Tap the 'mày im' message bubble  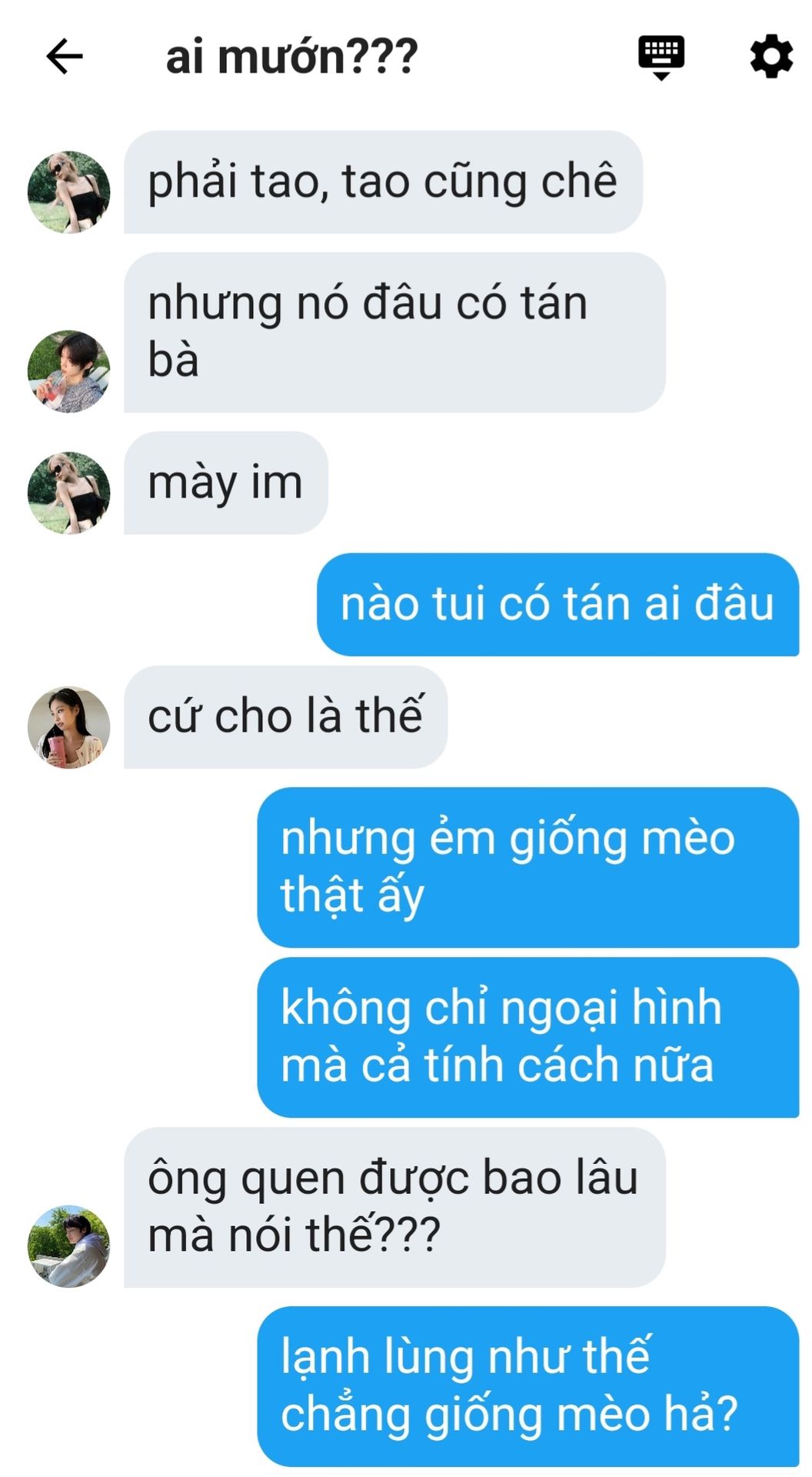tap(226, 483)
